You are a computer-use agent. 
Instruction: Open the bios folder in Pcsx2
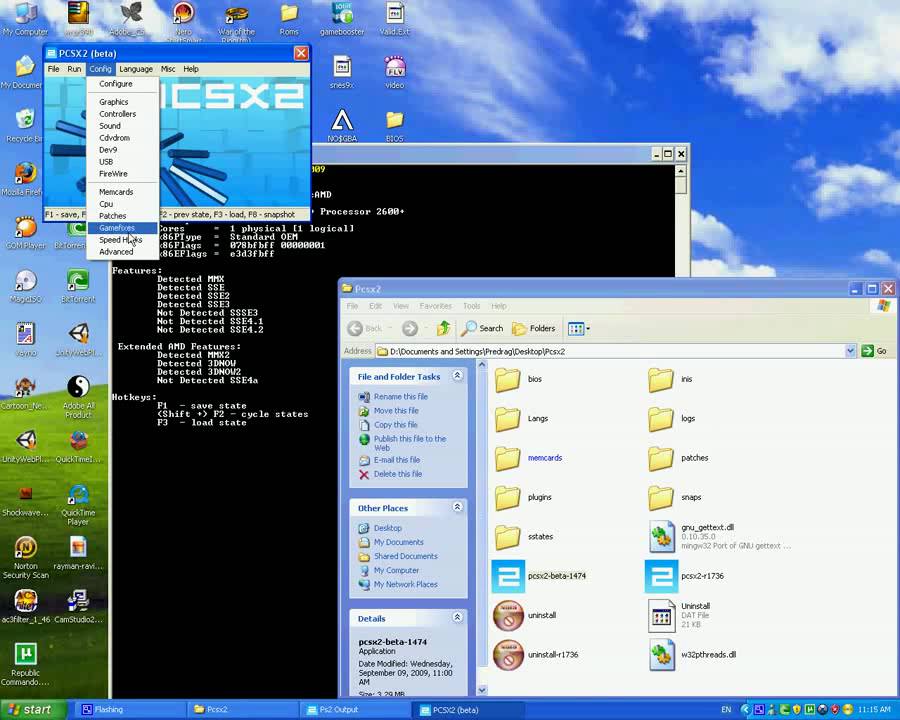[507, 380]
